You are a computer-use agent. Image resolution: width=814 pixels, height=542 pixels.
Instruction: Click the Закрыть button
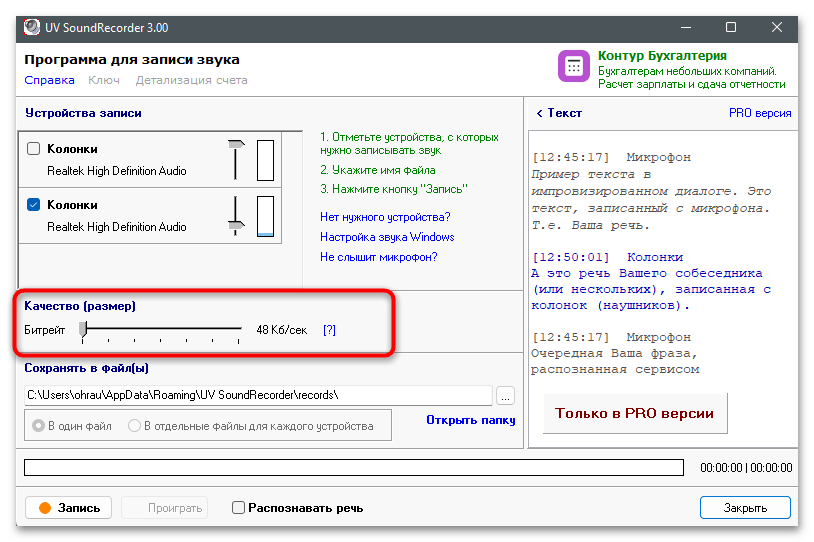click(x=745, y=508)
